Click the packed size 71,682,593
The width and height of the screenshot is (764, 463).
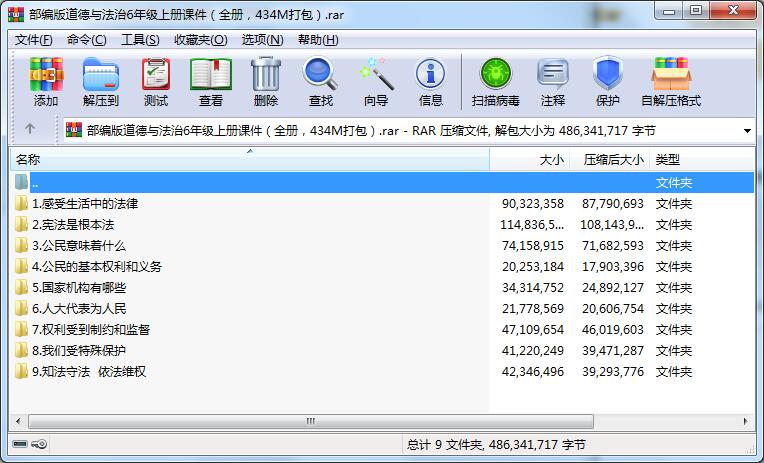click(x=612, y=246)
